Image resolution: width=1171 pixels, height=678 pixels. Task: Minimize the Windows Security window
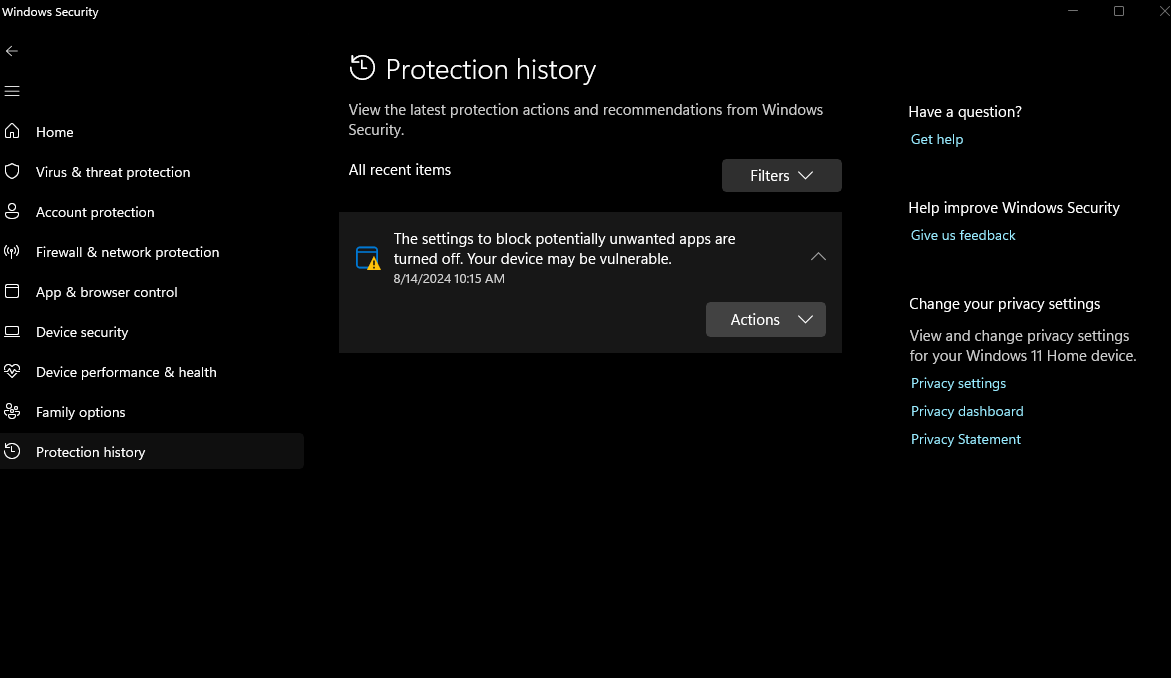(1073, 11)
